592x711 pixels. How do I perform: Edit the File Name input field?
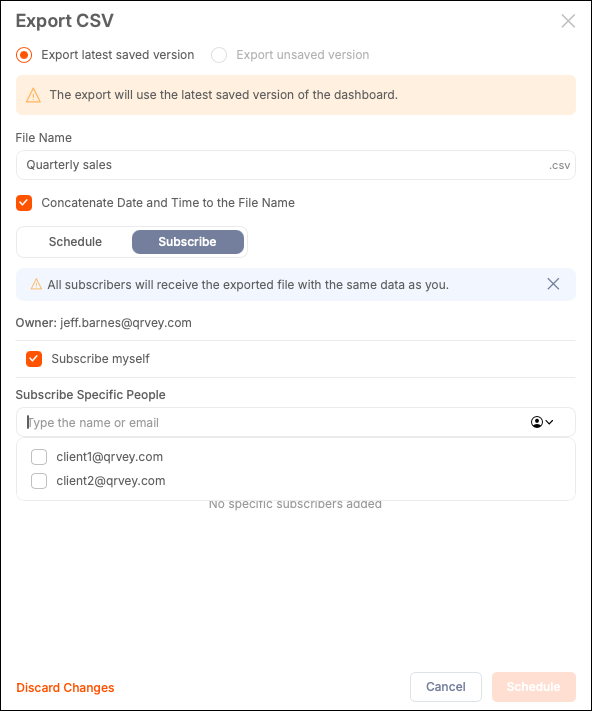pos(296,165)
